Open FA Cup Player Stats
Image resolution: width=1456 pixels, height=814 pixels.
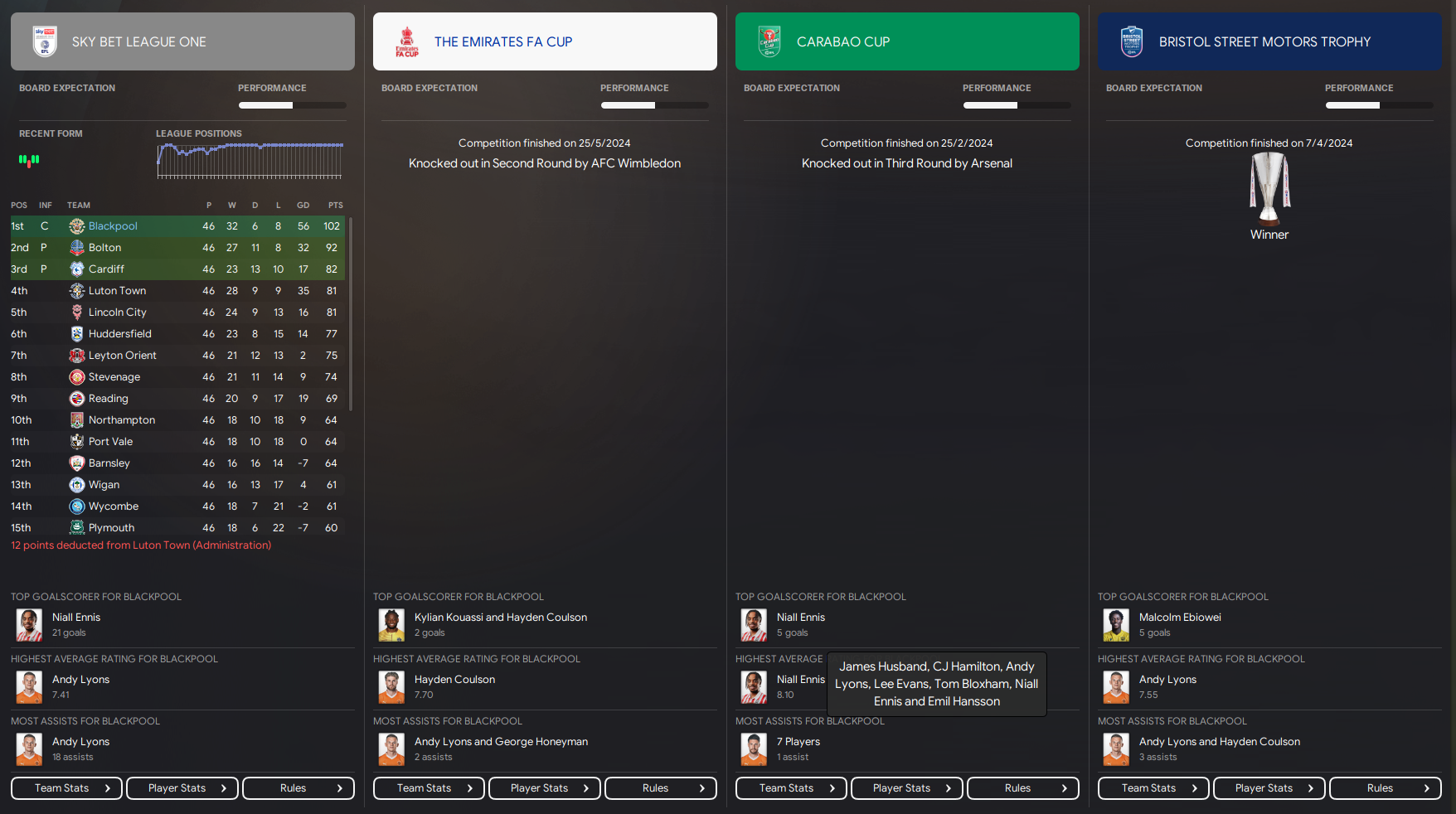click(x=545, y=788)
